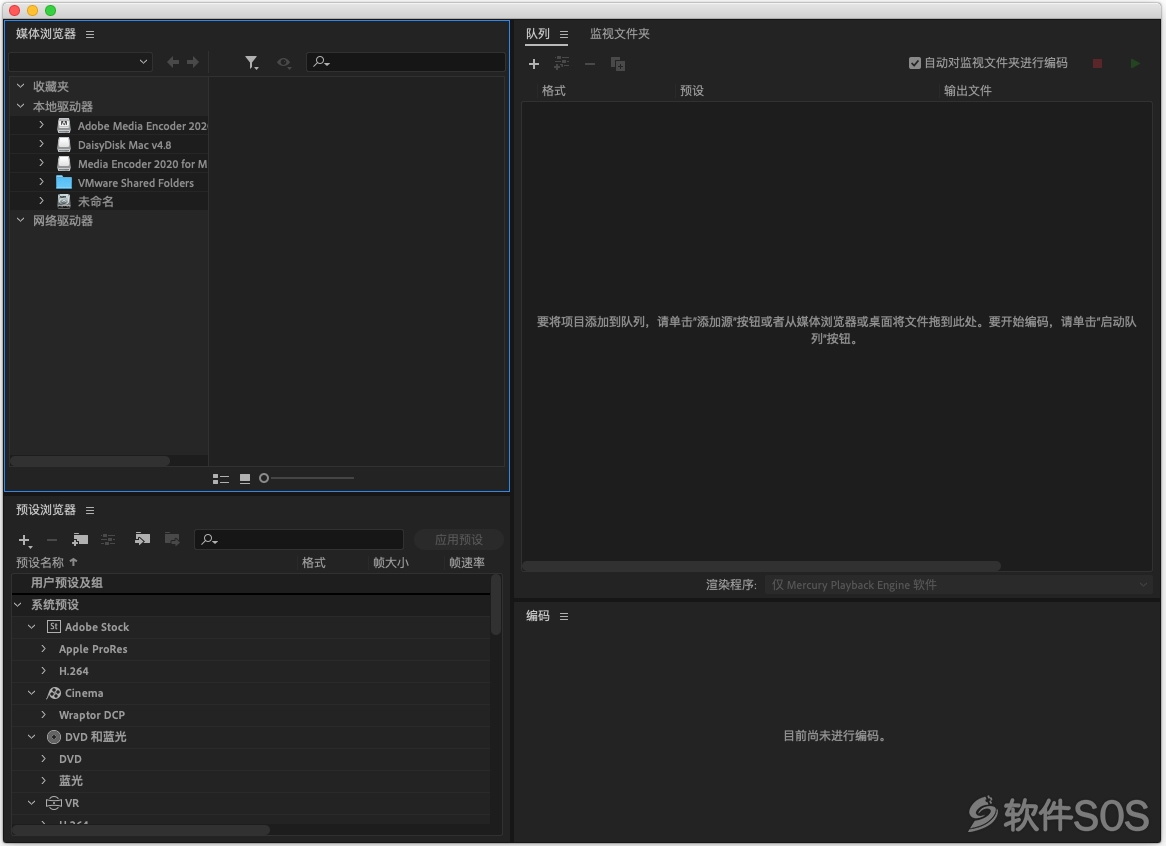Create a new preset with the plus icon
This screenshot has width=1166, height=846.
[x=25, y=540]
